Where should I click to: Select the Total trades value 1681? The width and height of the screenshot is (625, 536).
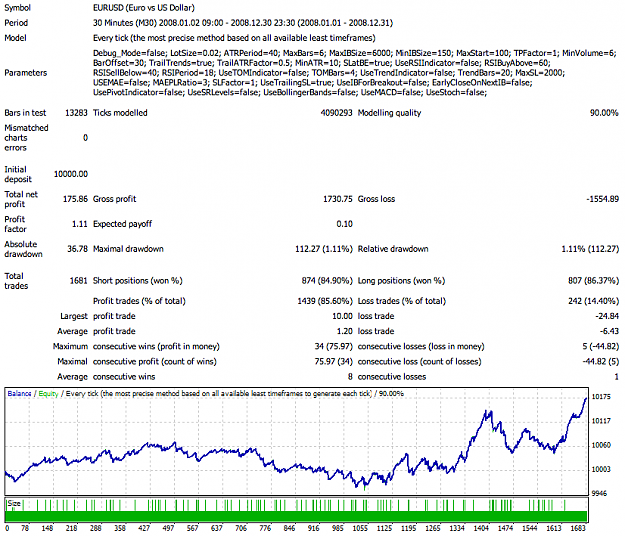tap(79, 281)
